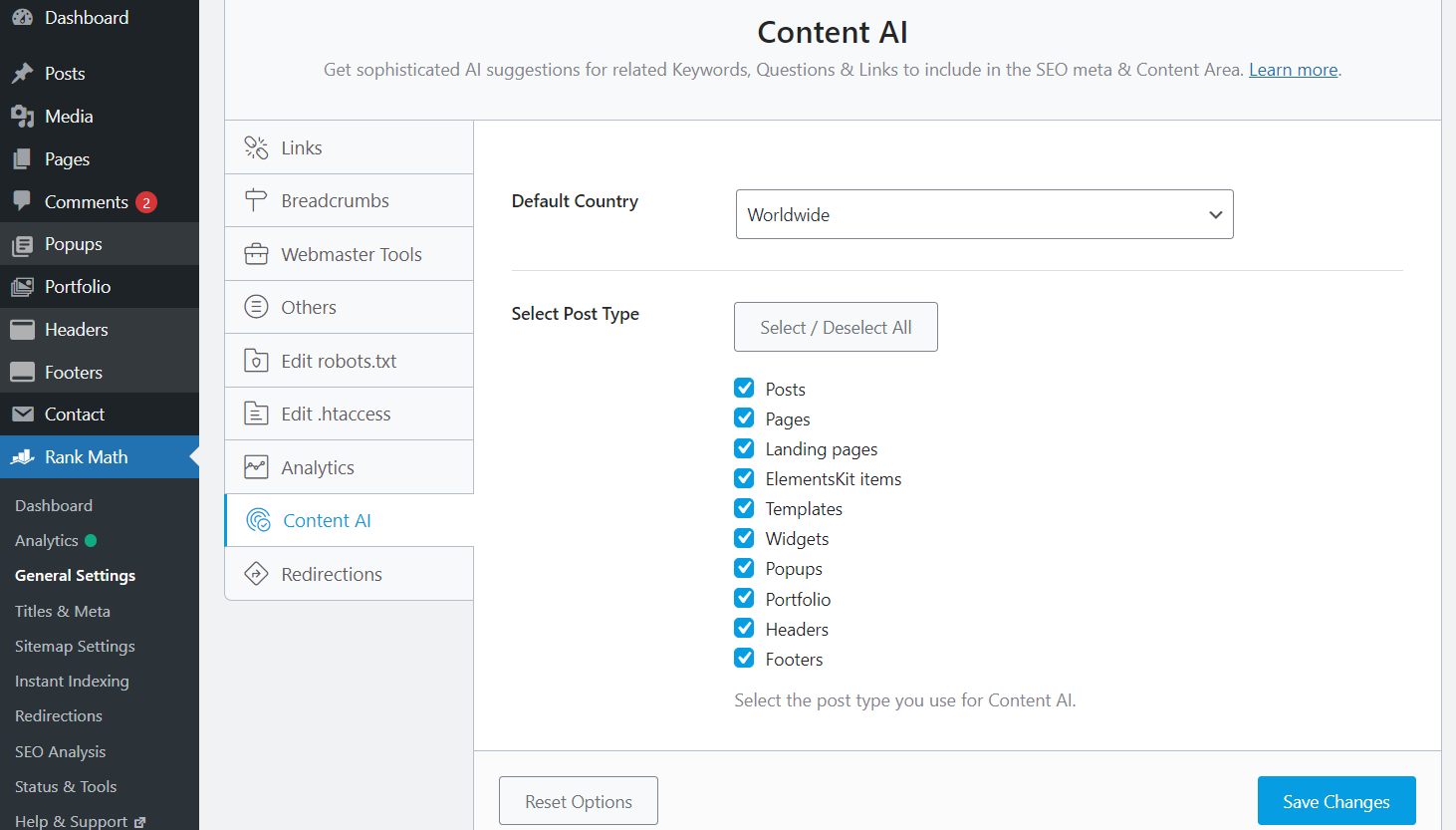
Task: Open Redirections in Rank Math submenu
Action: (59, 715)
